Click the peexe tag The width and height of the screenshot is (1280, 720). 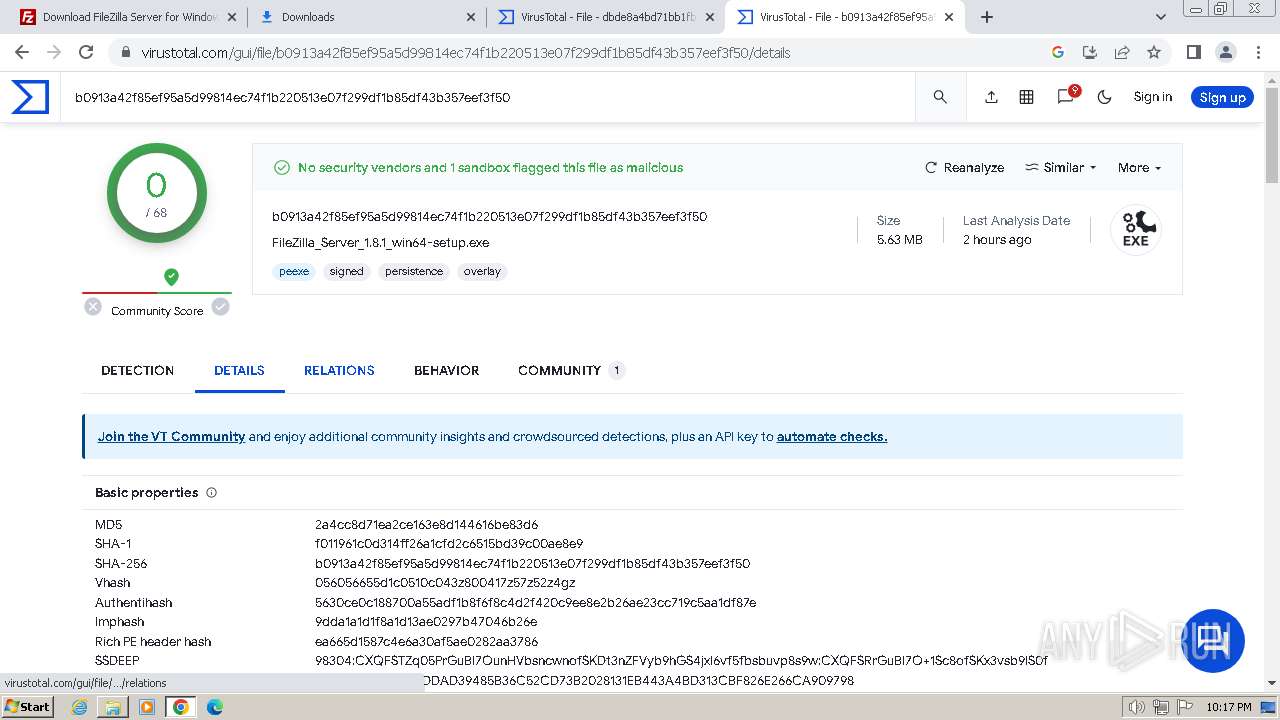click(x=294, y=272)
